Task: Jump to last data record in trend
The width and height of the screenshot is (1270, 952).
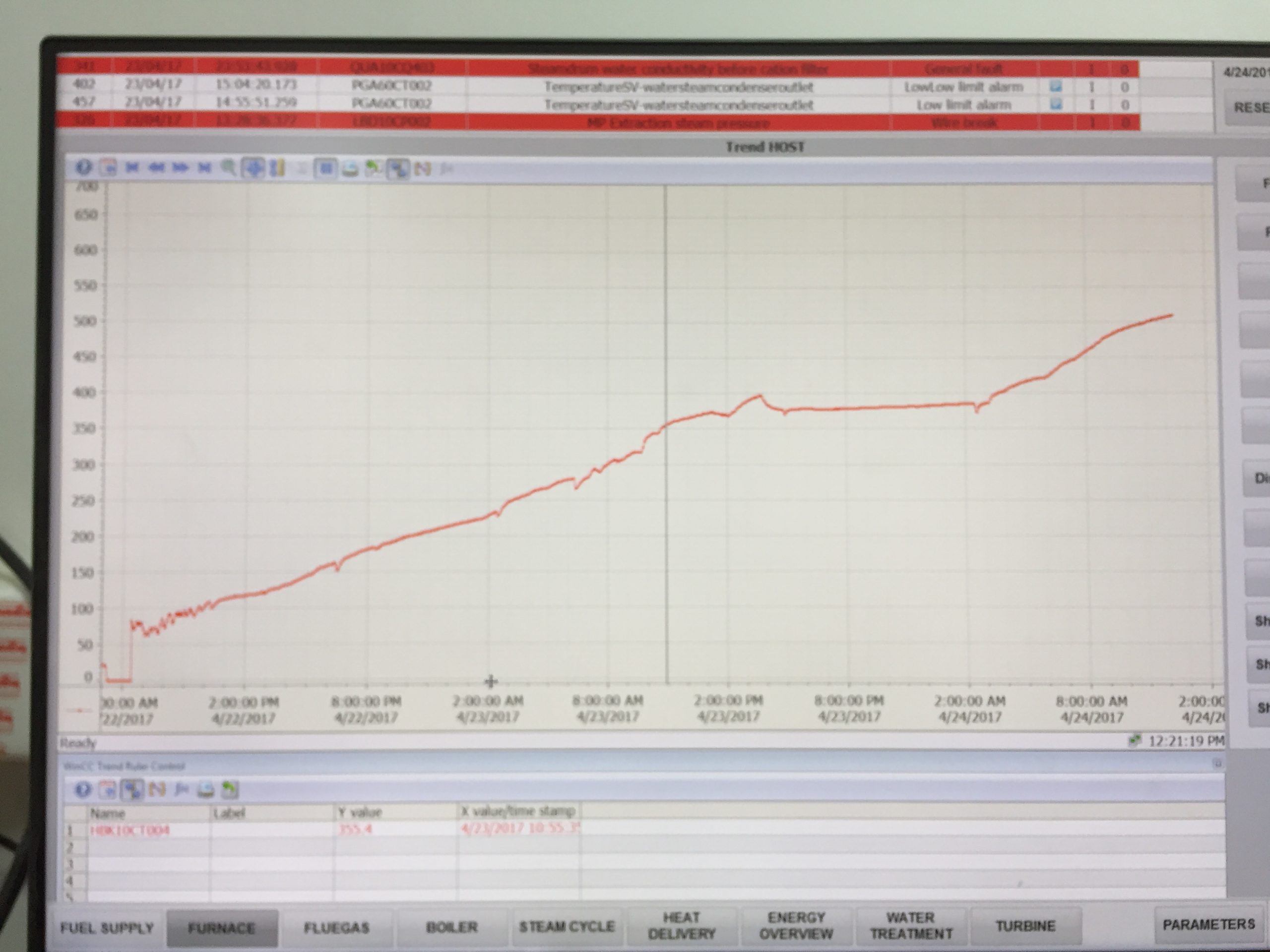Action: [204, 168]
